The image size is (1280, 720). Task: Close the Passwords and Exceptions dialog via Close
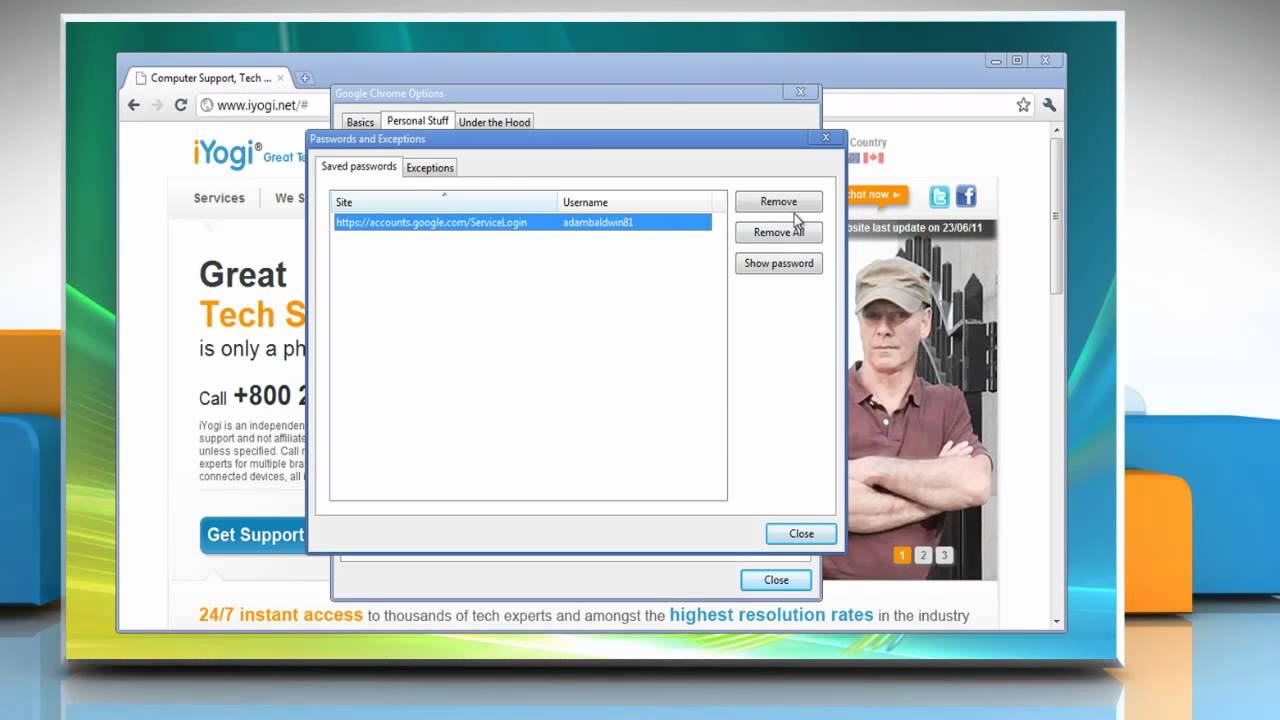(801, 534)
